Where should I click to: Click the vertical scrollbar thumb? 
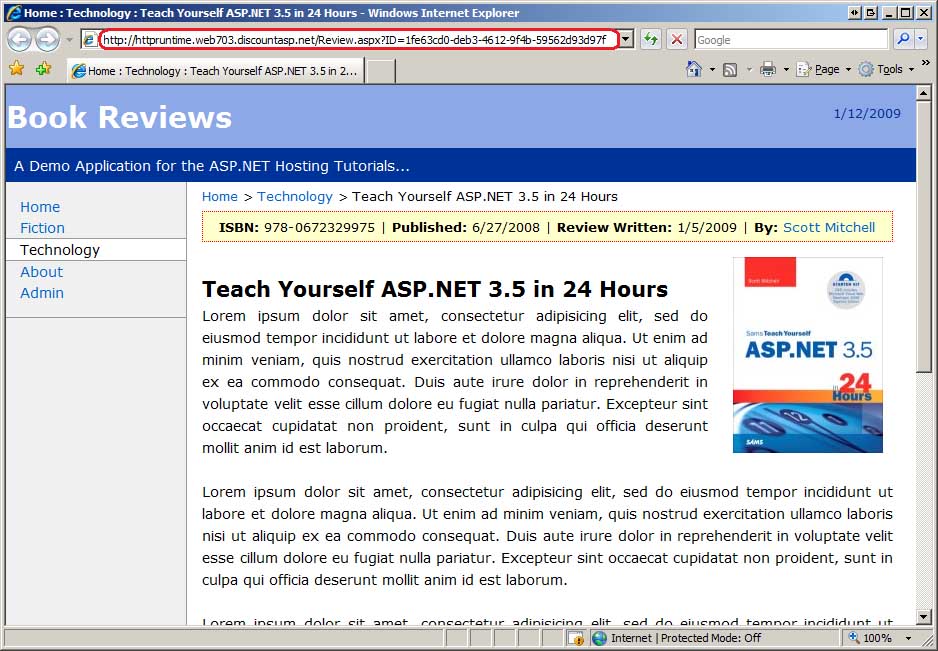[923, 236]
